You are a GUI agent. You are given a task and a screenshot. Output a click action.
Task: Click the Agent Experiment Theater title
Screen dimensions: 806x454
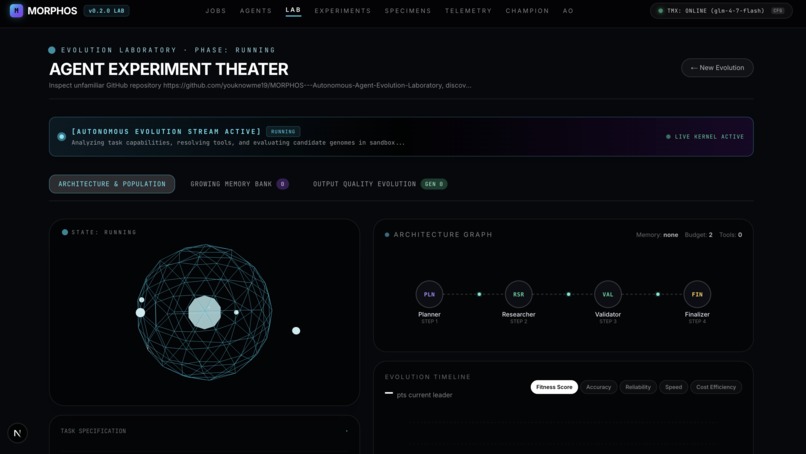coord(169,69)
